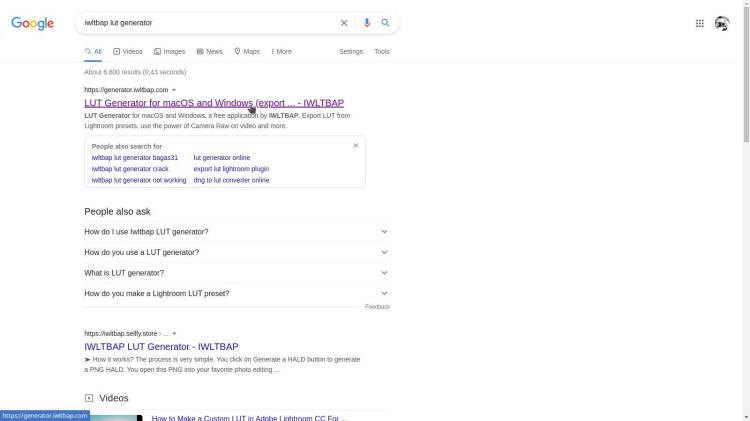Open the account profile avatar
This screenshot has width=750, height=421.
click(722, 23)
